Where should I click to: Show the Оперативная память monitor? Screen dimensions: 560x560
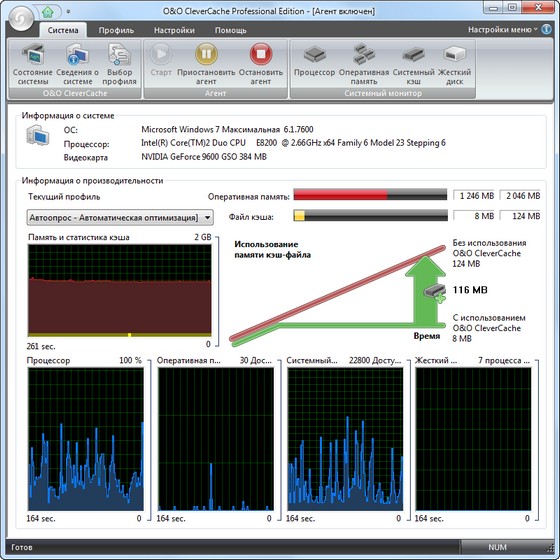364,64
